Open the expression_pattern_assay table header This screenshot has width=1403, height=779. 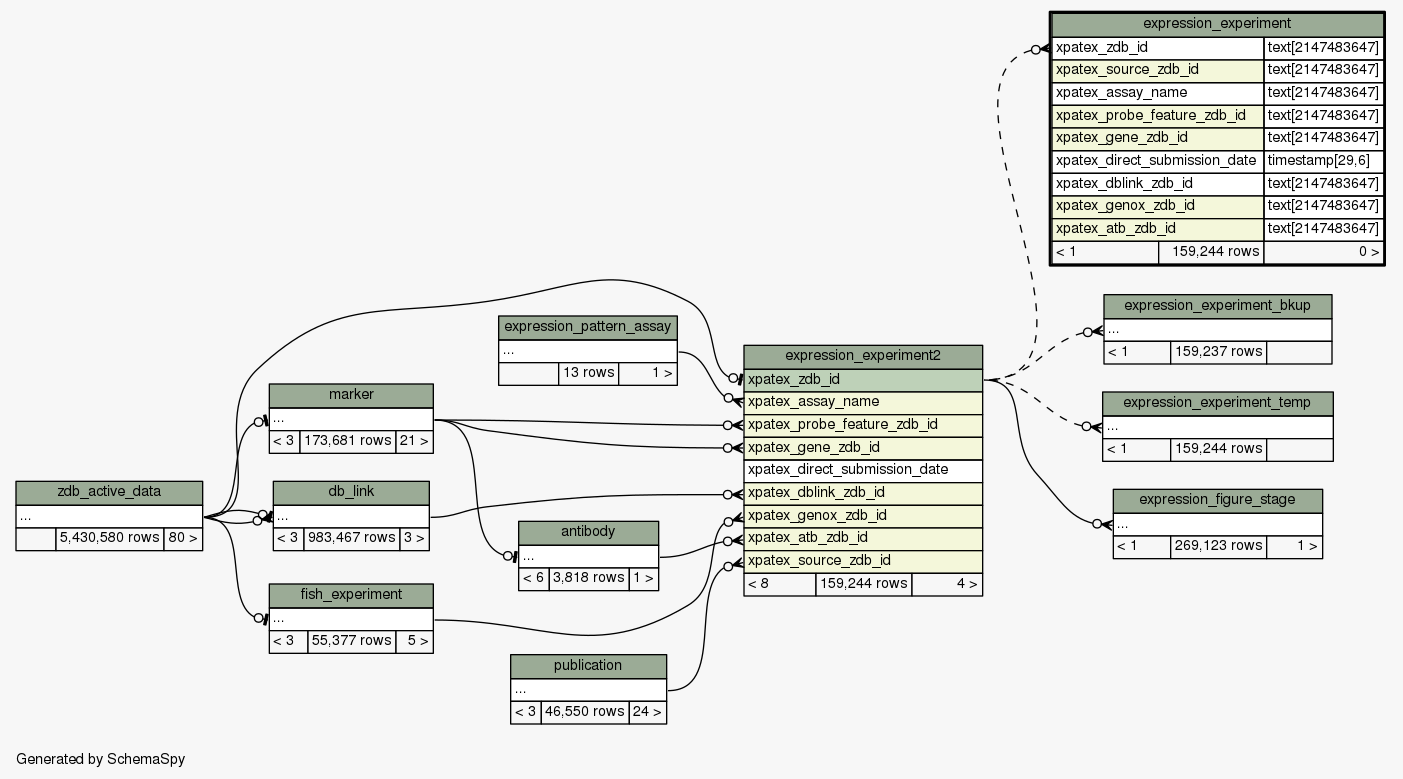pos(588,327)
